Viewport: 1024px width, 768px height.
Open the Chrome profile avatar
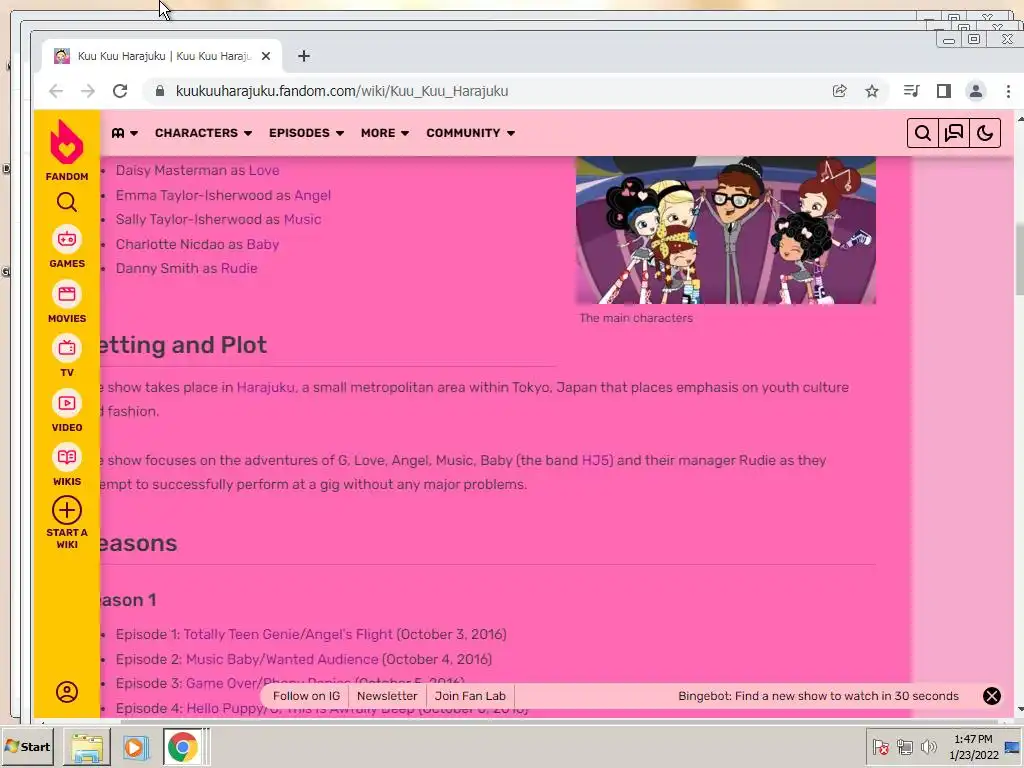click(976, 91)
